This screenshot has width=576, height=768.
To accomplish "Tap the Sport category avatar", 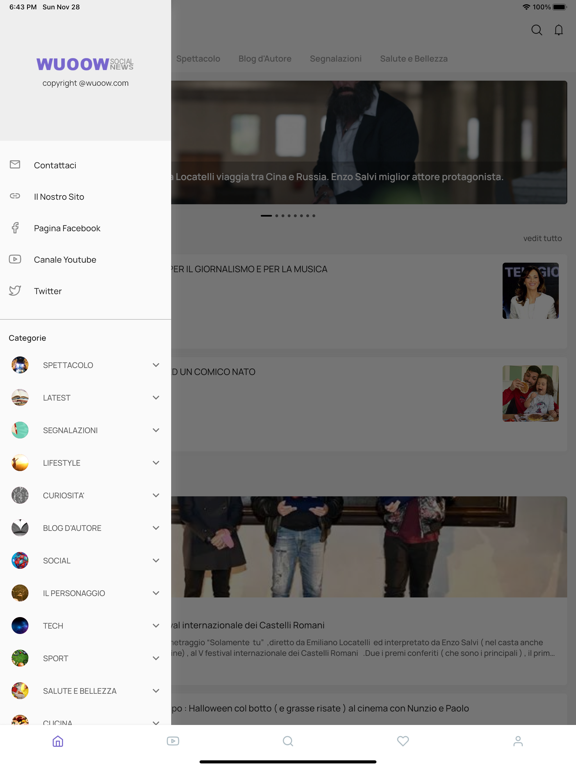I will [20, 658].
